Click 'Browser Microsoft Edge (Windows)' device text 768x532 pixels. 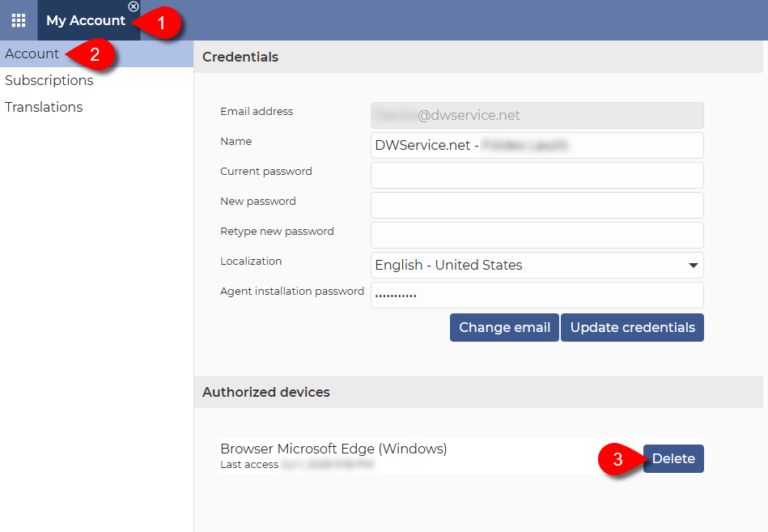[x=334, y=449]
